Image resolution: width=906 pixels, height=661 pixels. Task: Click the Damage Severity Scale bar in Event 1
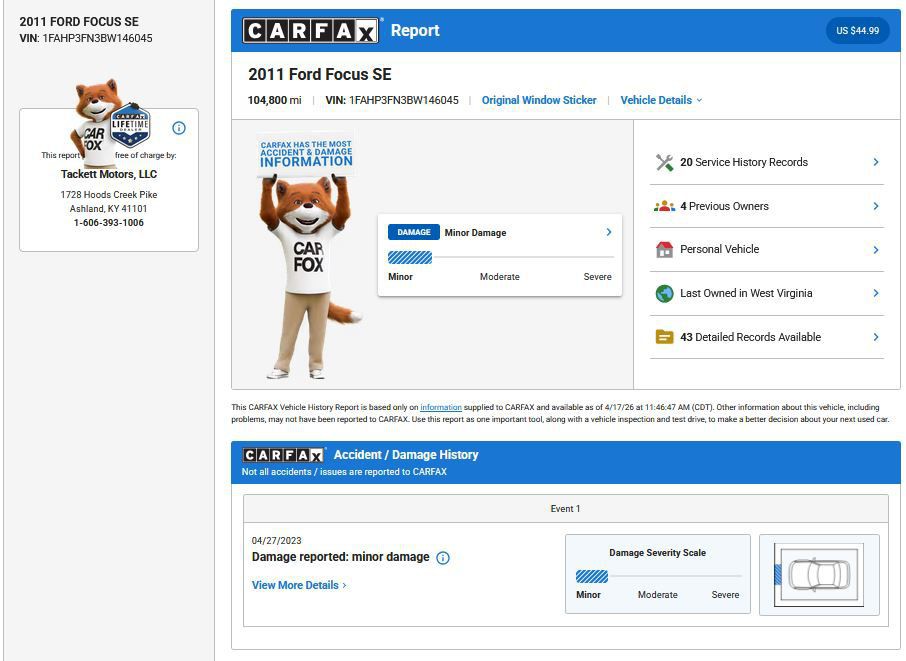pos(658,576)
